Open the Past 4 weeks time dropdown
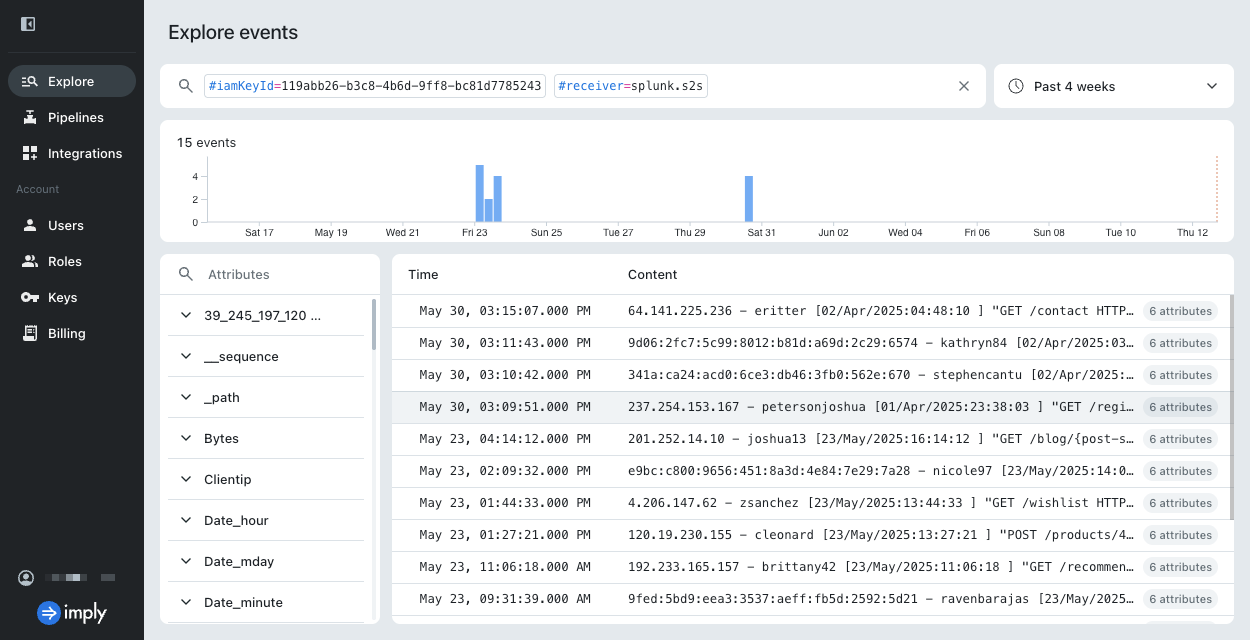Image resolution: width=1250 pixels, height=640 pixels. 1114,86
